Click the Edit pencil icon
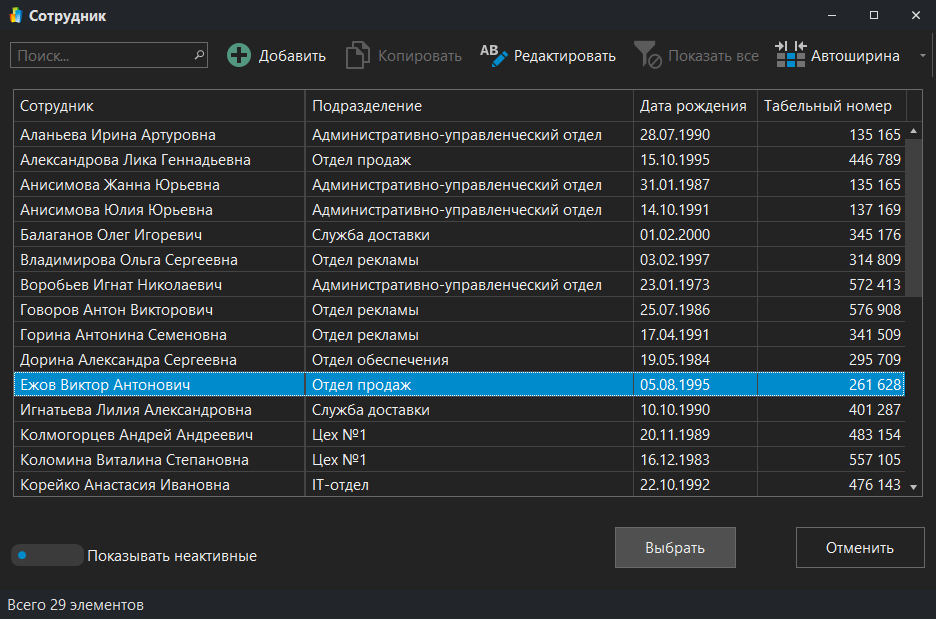The image size is (936, 619). [494, 56]
